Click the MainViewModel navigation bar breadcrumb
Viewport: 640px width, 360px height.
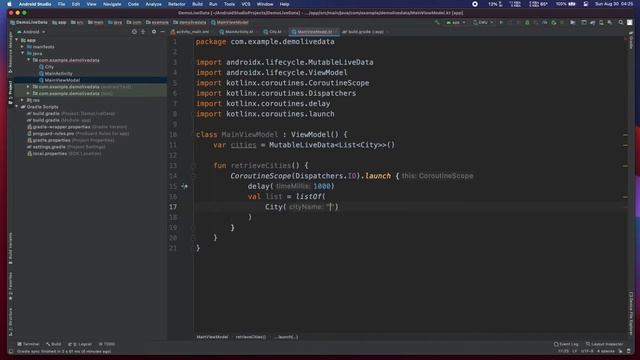pyautogui.click(x=229, y=22)
